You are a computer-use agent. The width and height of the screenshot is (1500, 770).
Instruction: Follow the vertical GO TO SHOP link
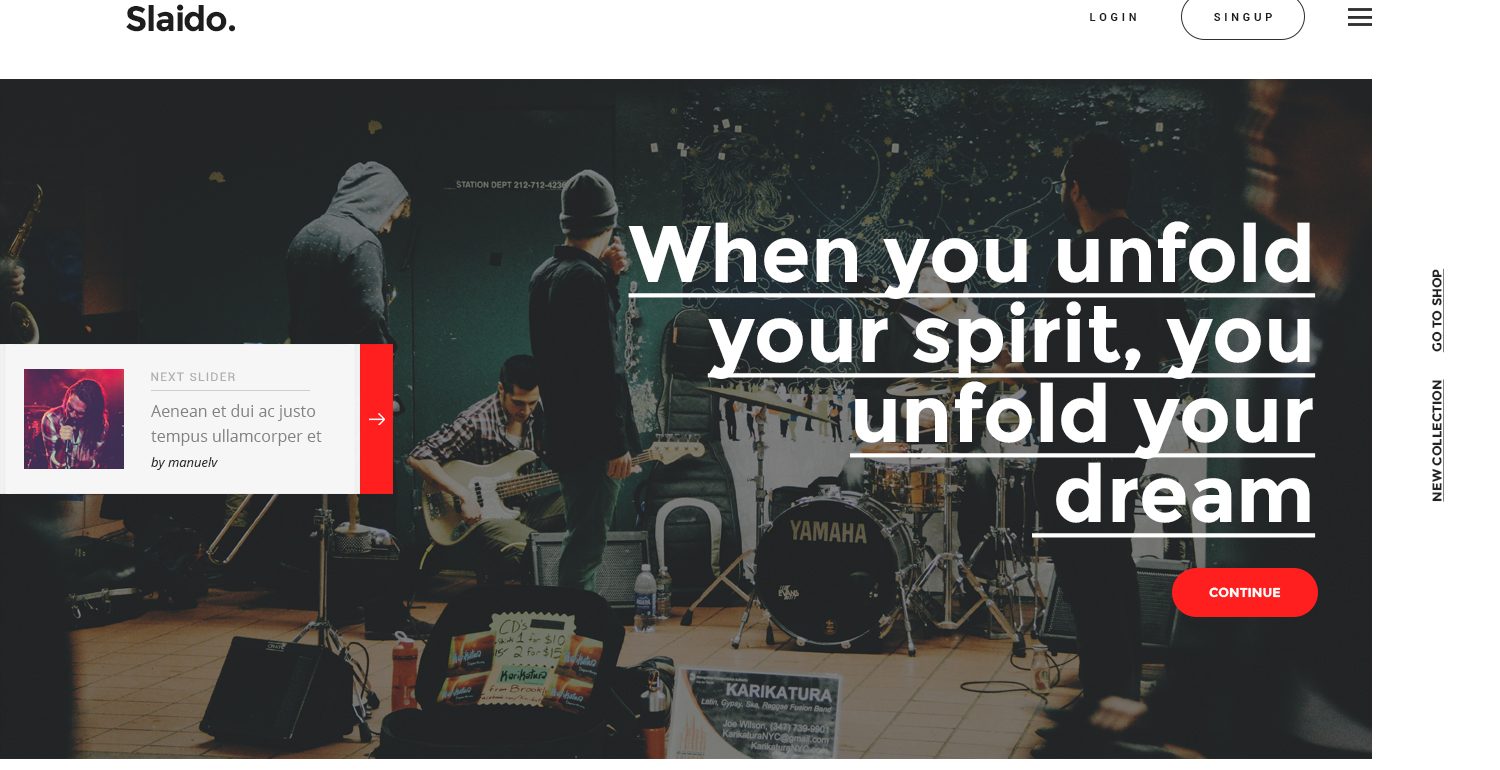[x=1437, y=310]
